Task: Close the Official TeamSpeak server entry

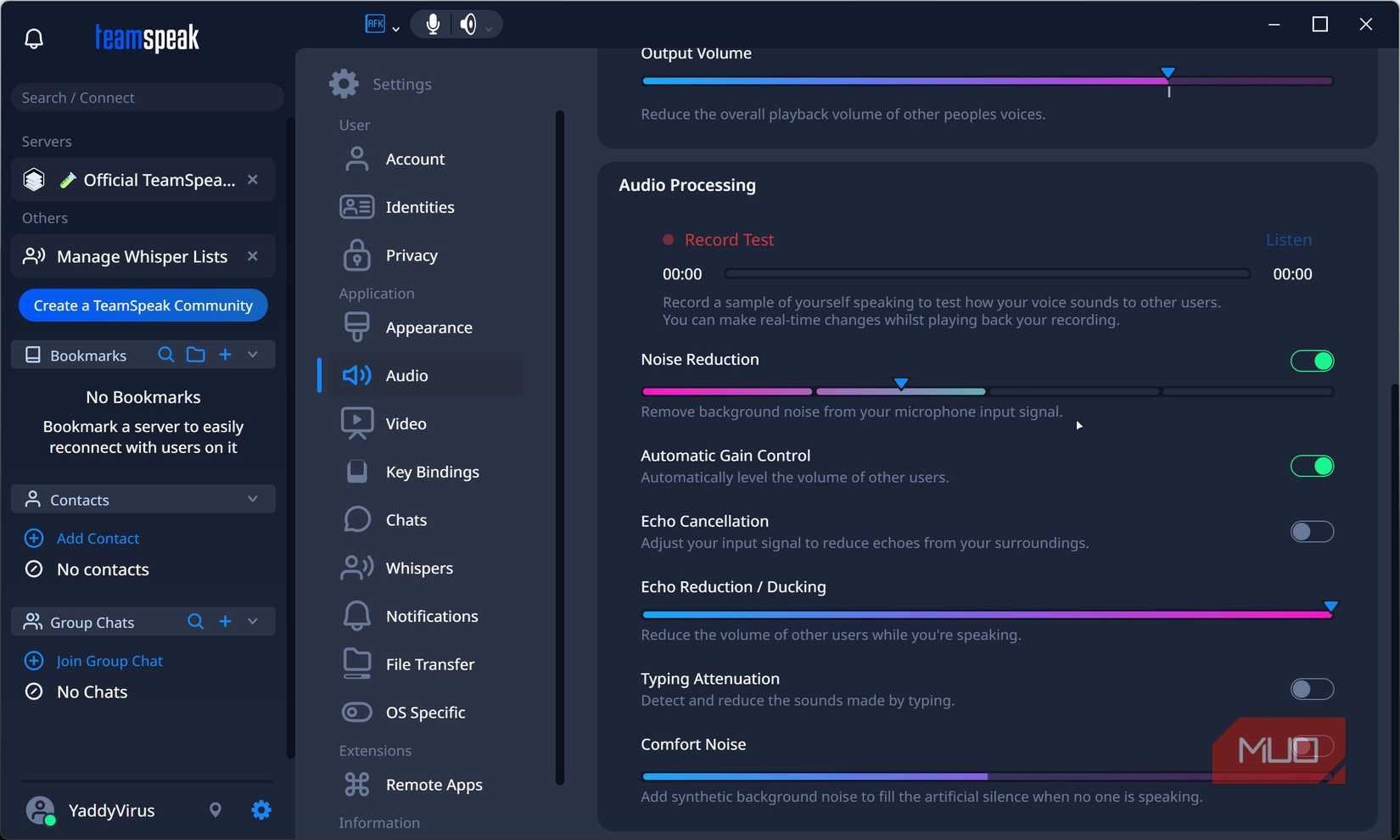Action: click(x=253, y=180)
